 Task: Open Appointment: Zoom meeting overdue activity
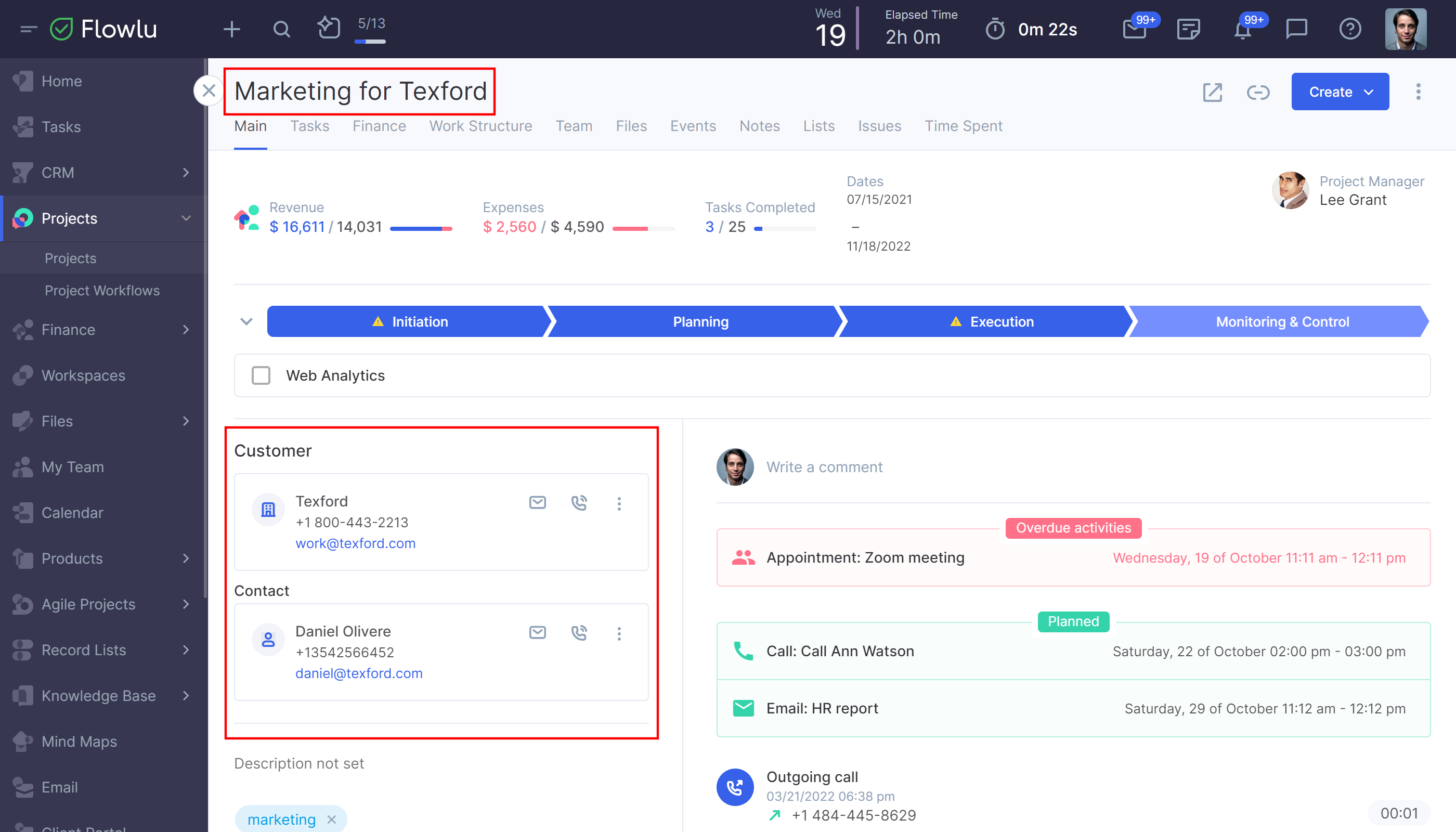1073,558
